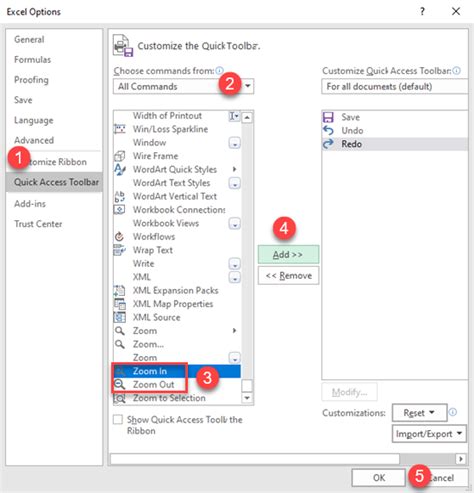Confirm with the OK button

point(379,478)
